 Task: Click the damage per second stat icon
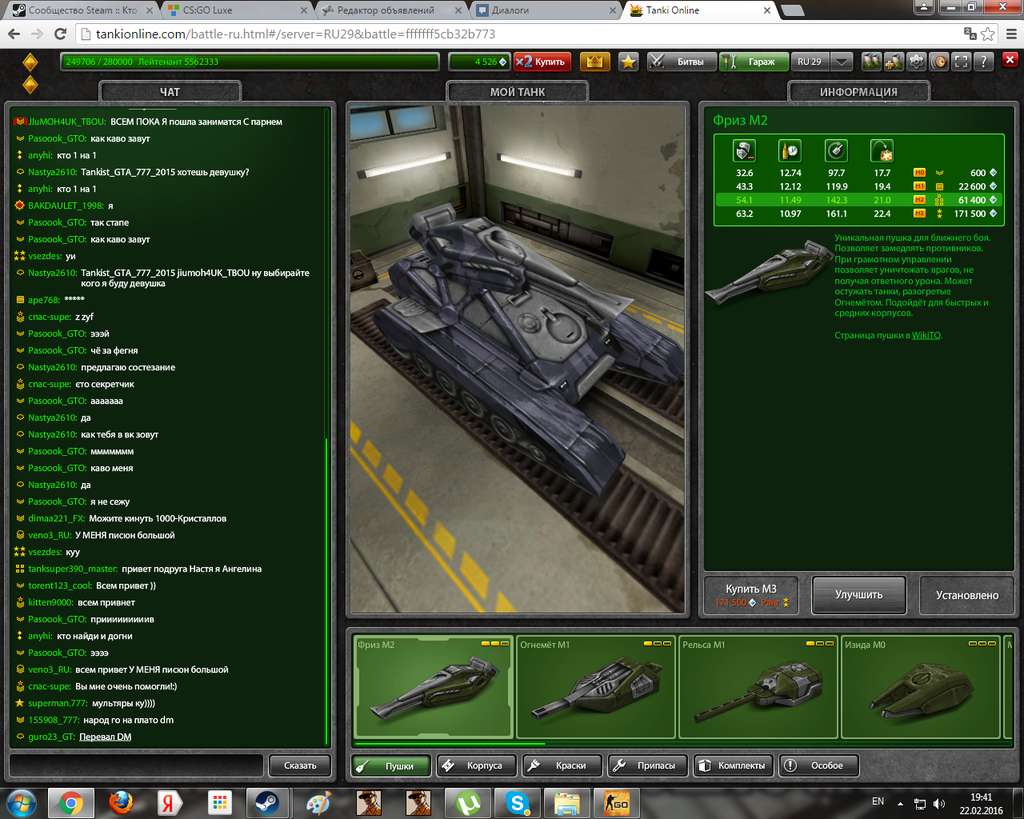point(744,151)
